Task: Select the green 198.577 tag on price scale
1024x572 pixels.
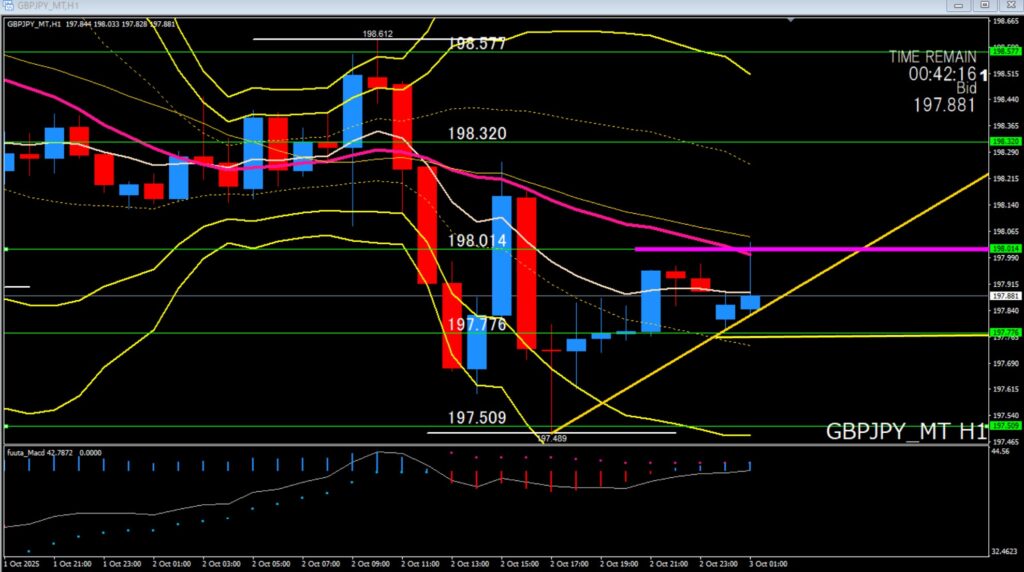Action: 1003,51
